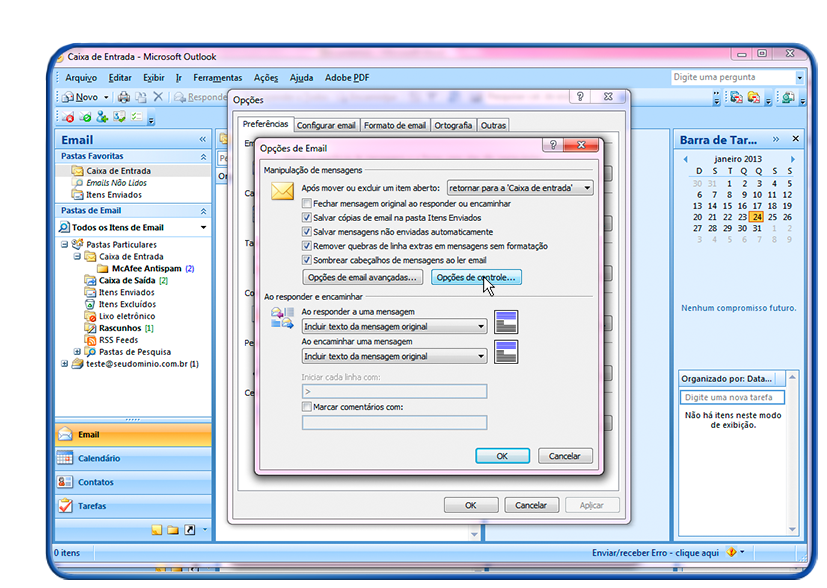
Task: Click Opções de email avançadas button
Action: (x=362, y=277)
